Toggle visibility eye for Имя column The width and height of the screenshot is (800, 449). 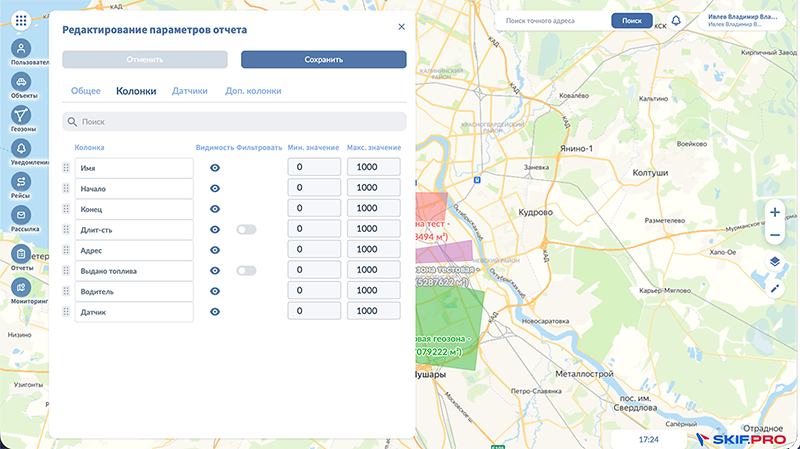point(215,167)
